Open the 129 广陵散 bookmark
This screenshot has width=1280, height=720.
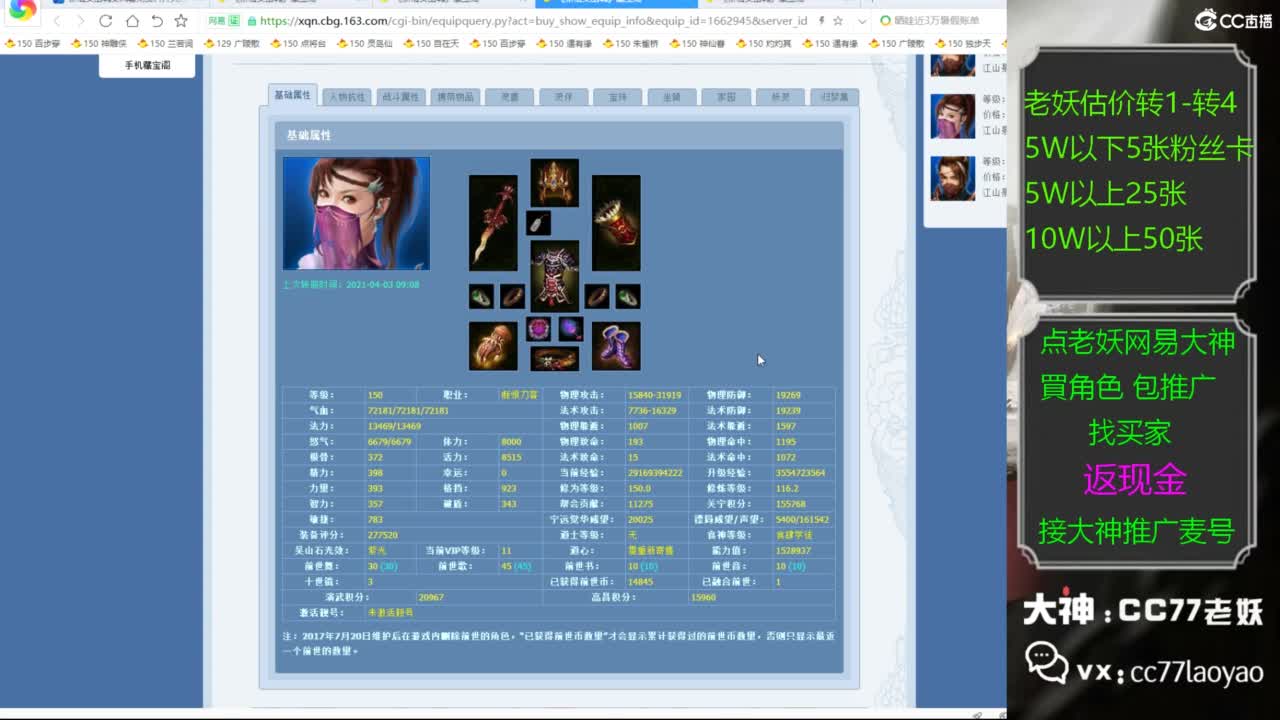pyautogui.click(x=231, y=43)
